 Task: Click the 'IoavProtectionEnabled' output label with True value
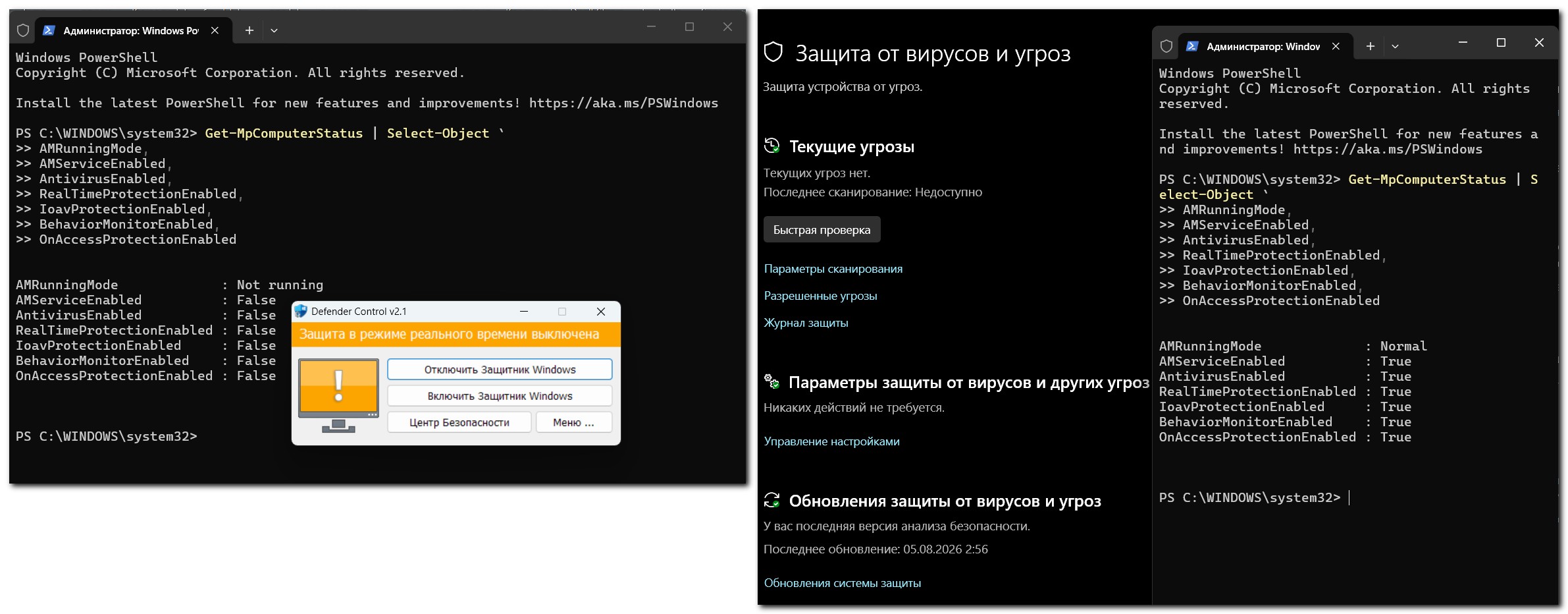click(x=1241, y=406)
